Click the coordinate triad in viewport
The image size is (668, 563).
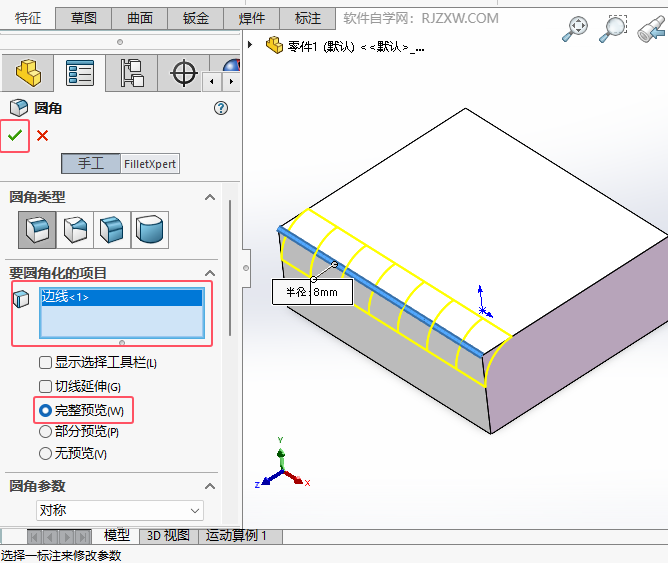(282, 464)
